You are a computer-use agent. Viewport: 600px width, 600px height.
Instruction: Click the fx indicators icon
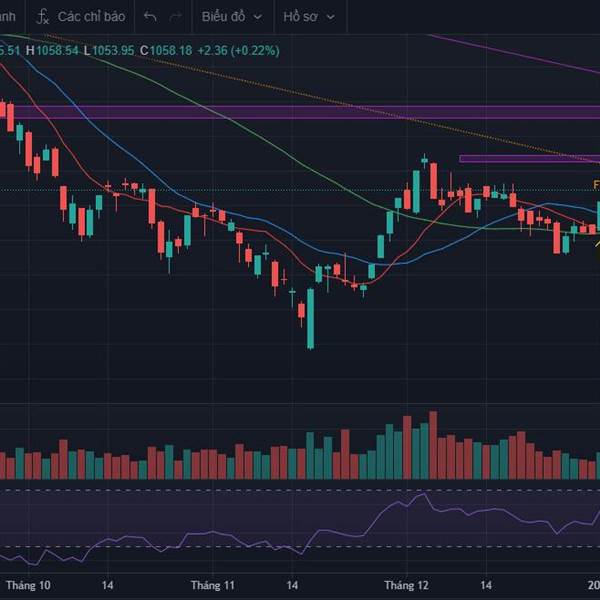pos(42,17)
